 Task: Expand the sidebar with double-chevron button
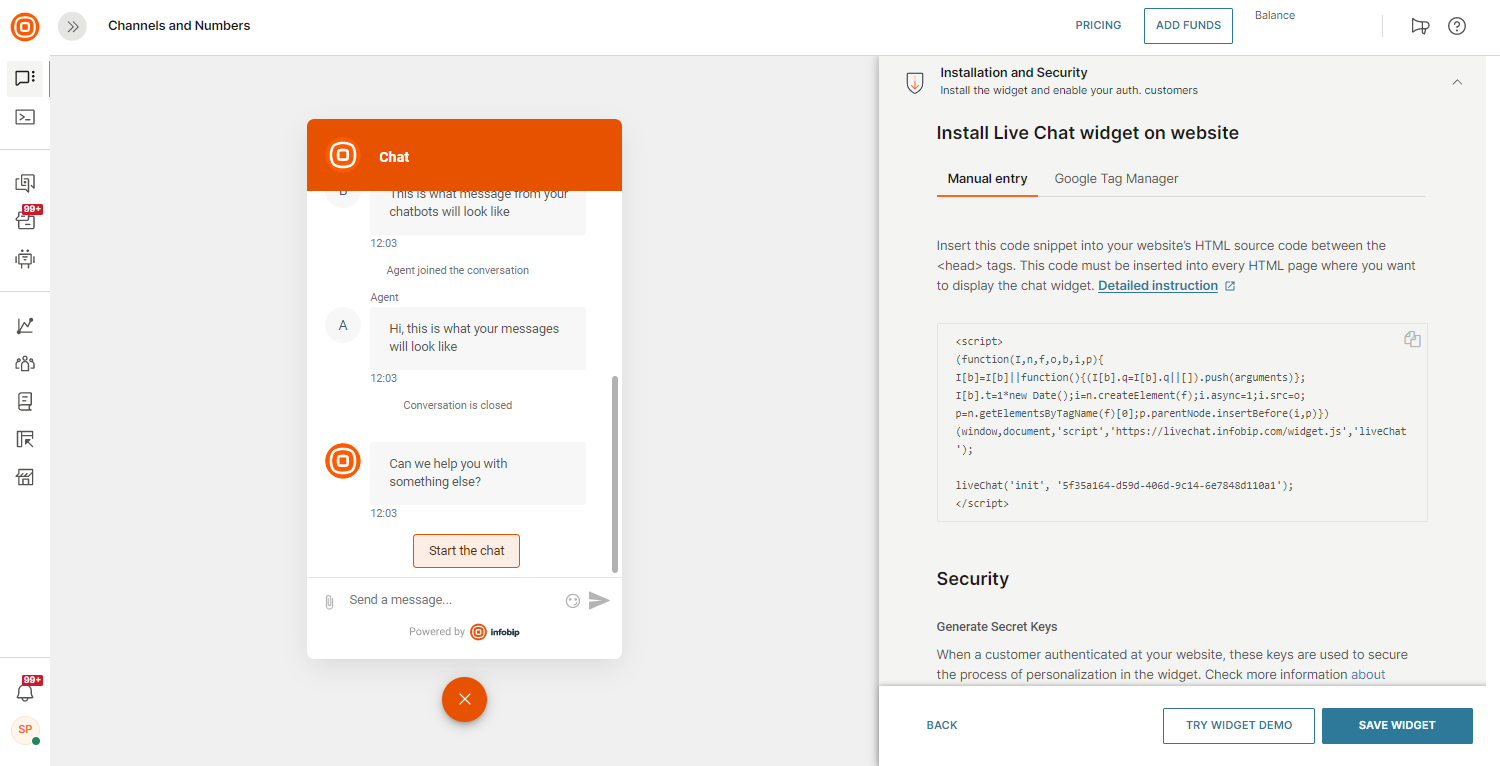tap(73, 26)
